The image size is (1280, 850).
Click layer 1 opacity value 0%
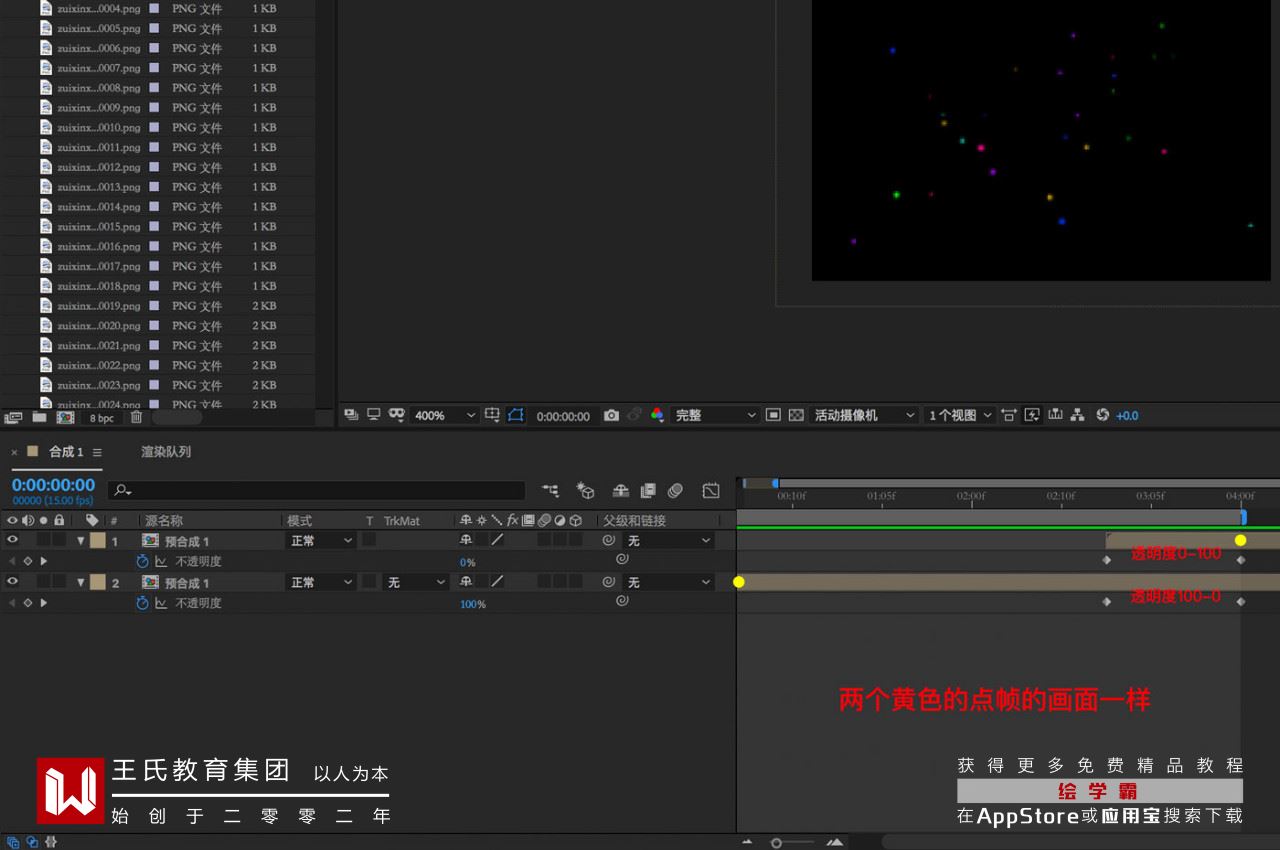tap(468, 563)
